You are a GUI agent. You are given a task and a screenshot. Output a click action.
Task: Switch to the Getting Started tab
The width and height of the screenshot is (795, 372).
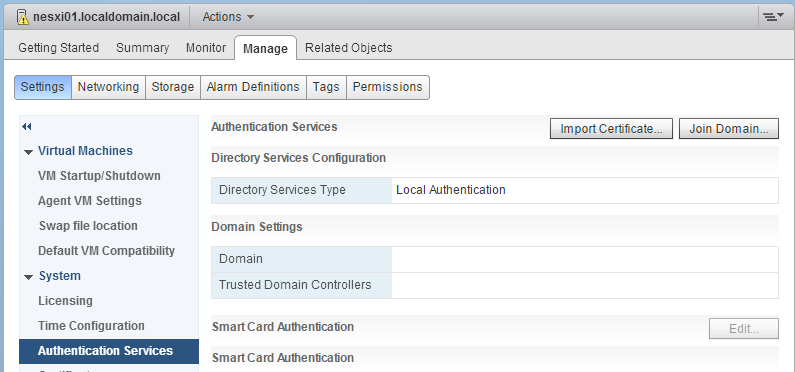pos(58,48)
